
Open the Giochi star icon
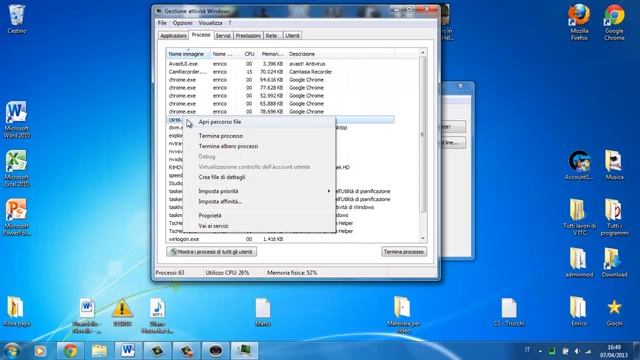[614, 312]
